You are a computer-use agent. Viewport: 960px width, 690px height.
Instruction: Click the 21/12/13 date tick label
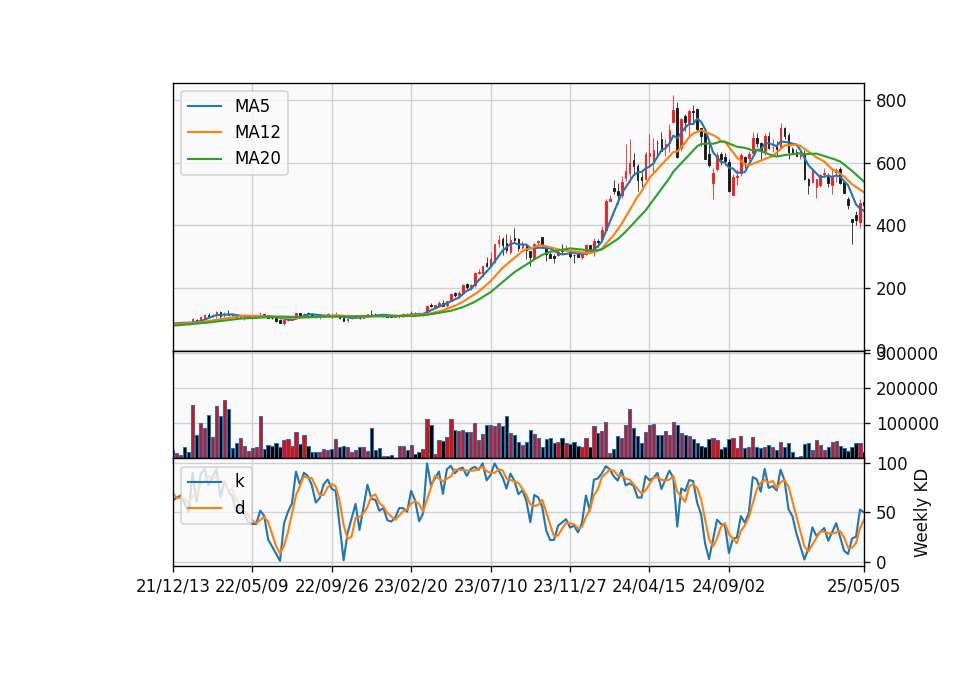173,587
